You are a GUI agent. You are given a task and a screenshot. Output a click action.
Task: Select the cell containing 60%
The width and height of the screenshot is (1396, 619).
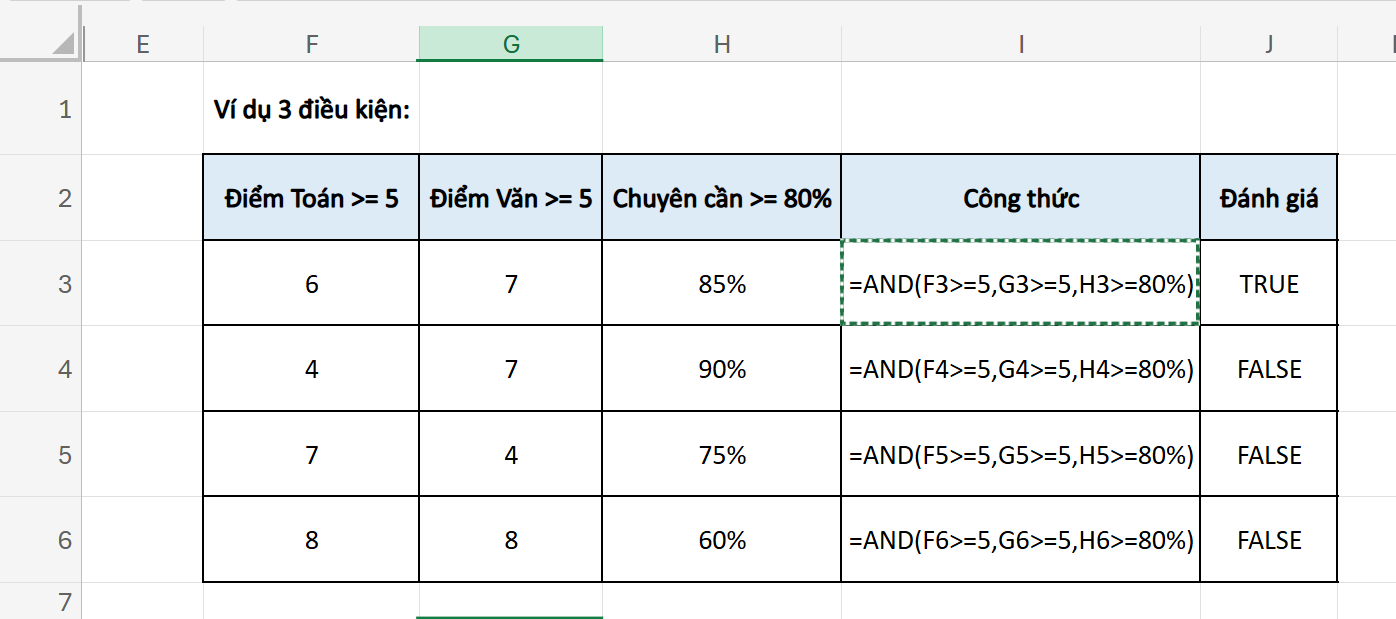point(721,538)
